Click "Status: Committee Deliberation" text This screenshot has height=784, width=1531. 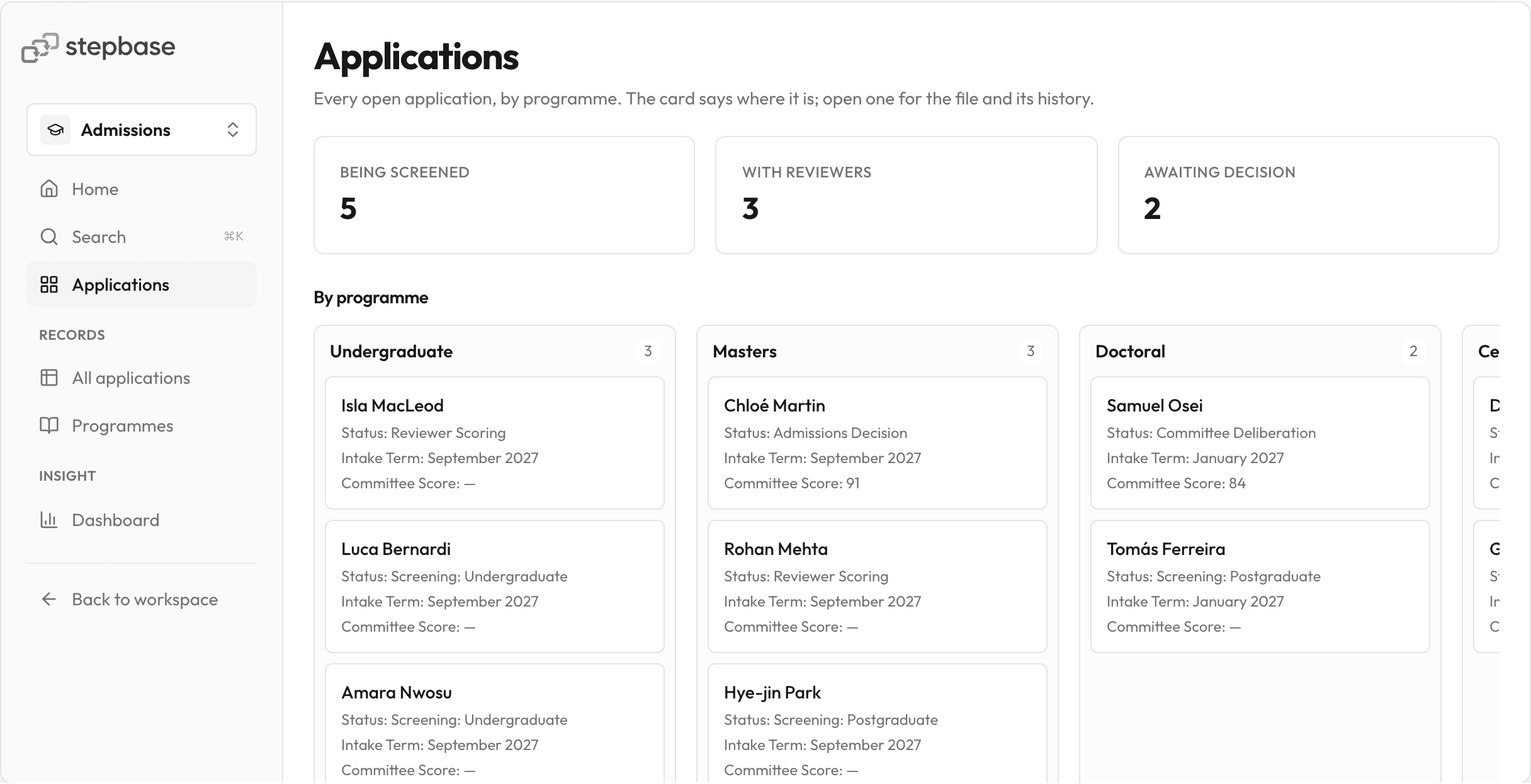(1211, 433)
